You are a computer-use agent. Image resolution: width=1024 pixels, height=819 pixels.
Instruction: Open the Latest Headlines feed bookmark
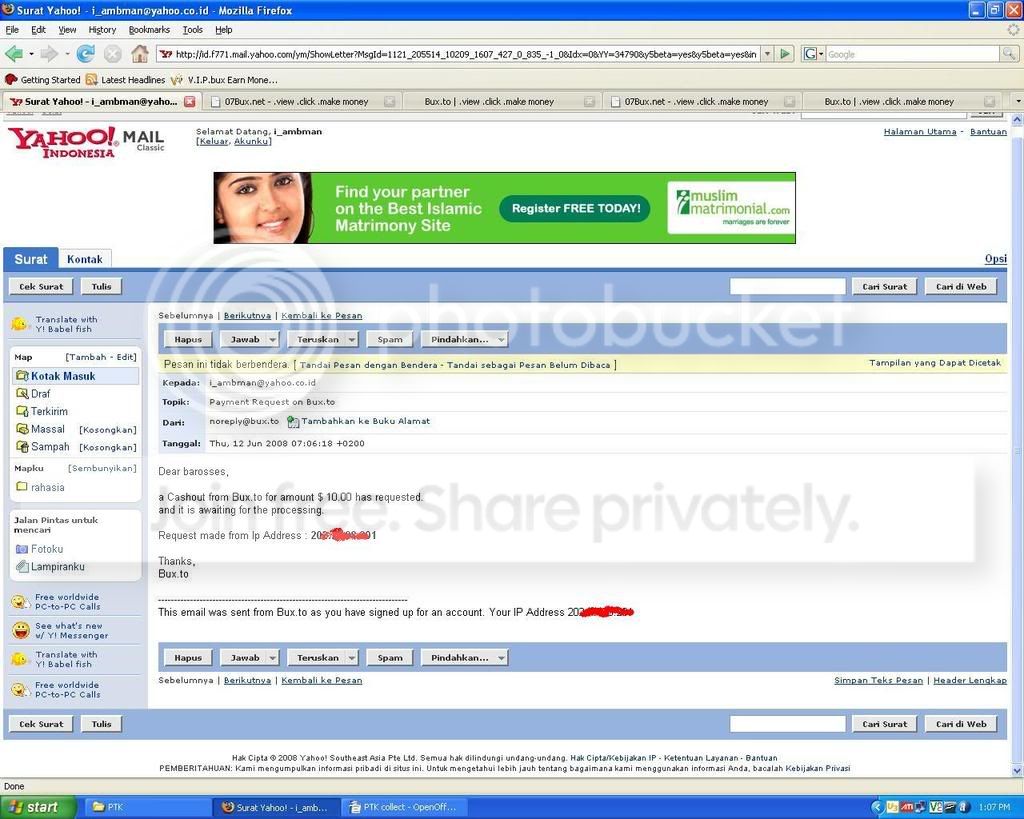[125, 80]
